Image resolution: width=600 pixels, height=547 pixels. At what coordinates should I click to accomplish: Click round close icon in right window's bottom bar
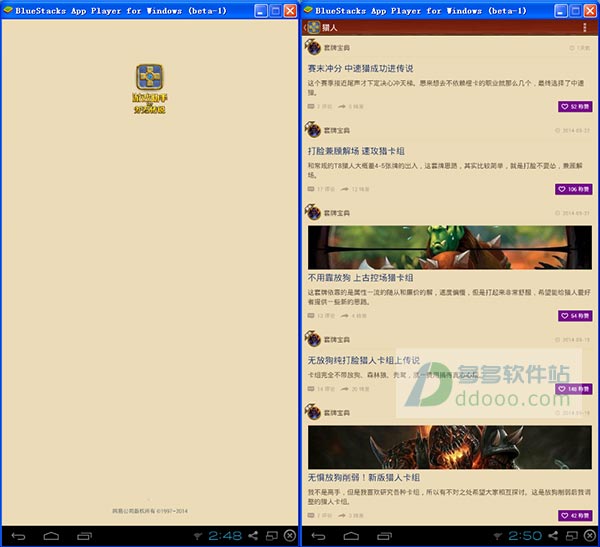point(590,536)
